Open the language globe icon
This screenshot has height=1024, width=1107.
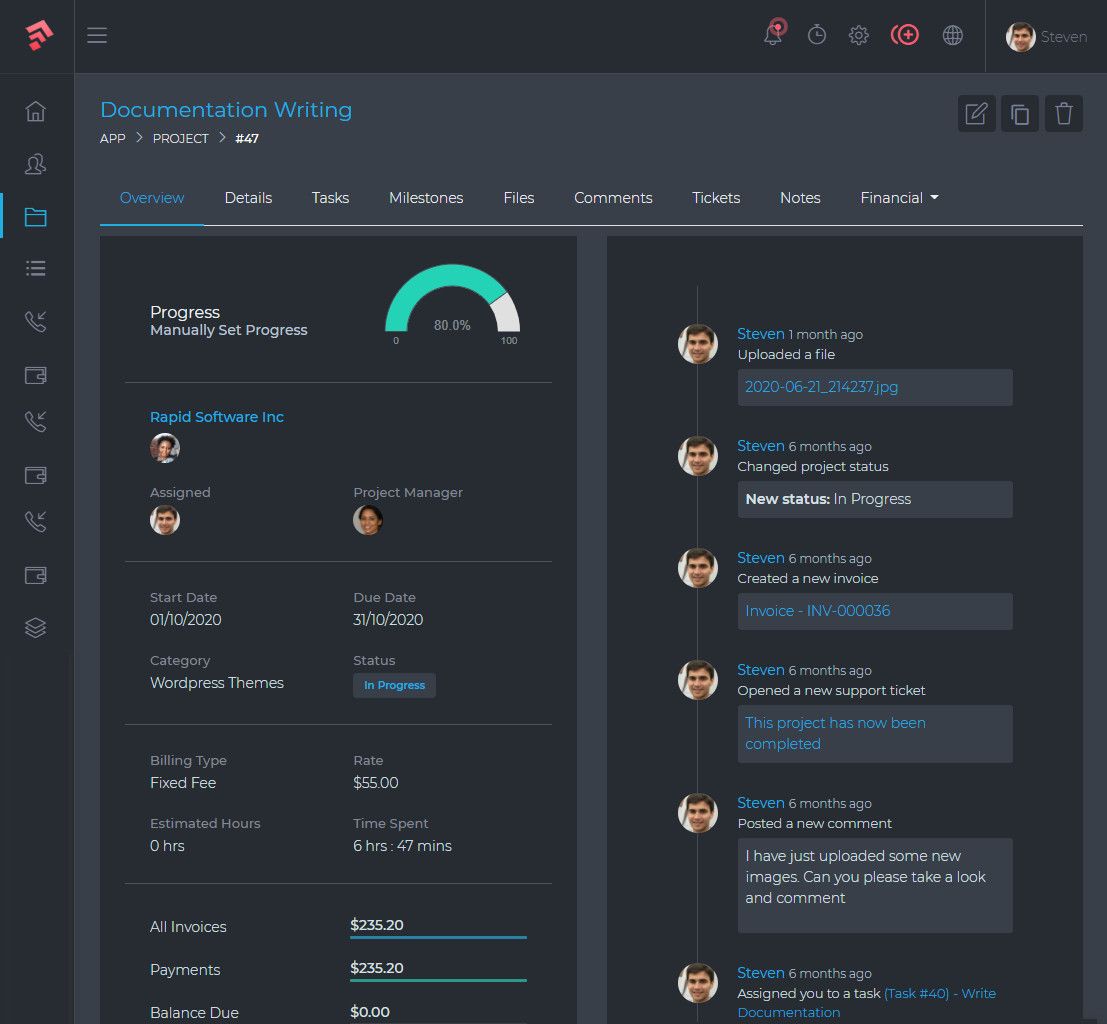[952, 35]
